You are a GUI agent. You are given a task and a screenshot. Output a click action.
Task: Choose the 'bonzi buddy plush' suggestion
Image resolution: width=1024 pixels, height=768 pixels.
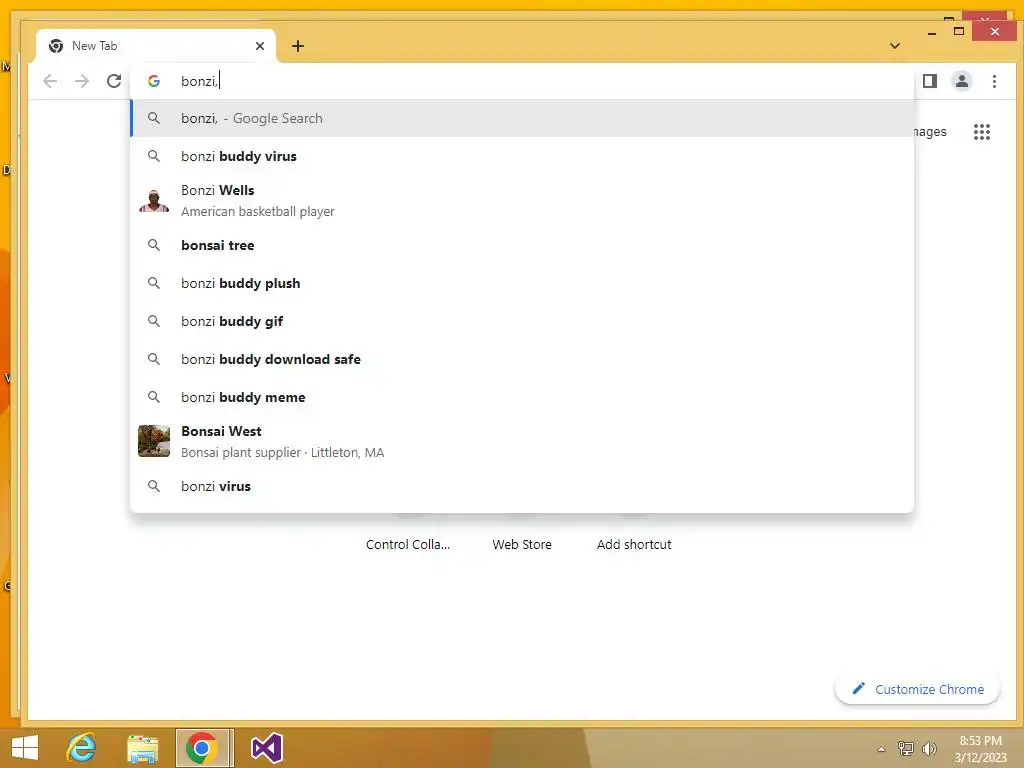click(522, 283)
